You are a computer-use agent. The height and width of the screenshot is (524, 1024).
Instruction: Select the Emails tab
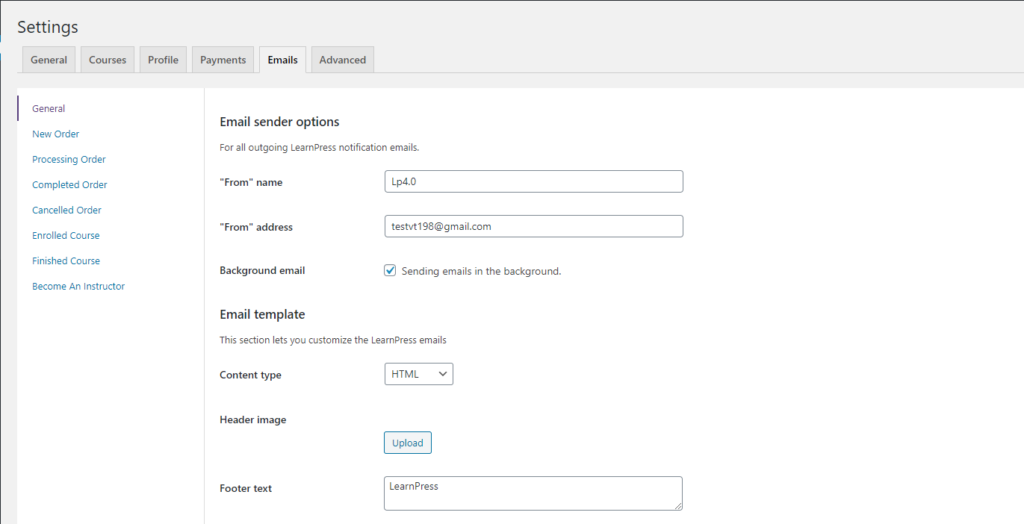pyautogui.click(x=282, y=60)
